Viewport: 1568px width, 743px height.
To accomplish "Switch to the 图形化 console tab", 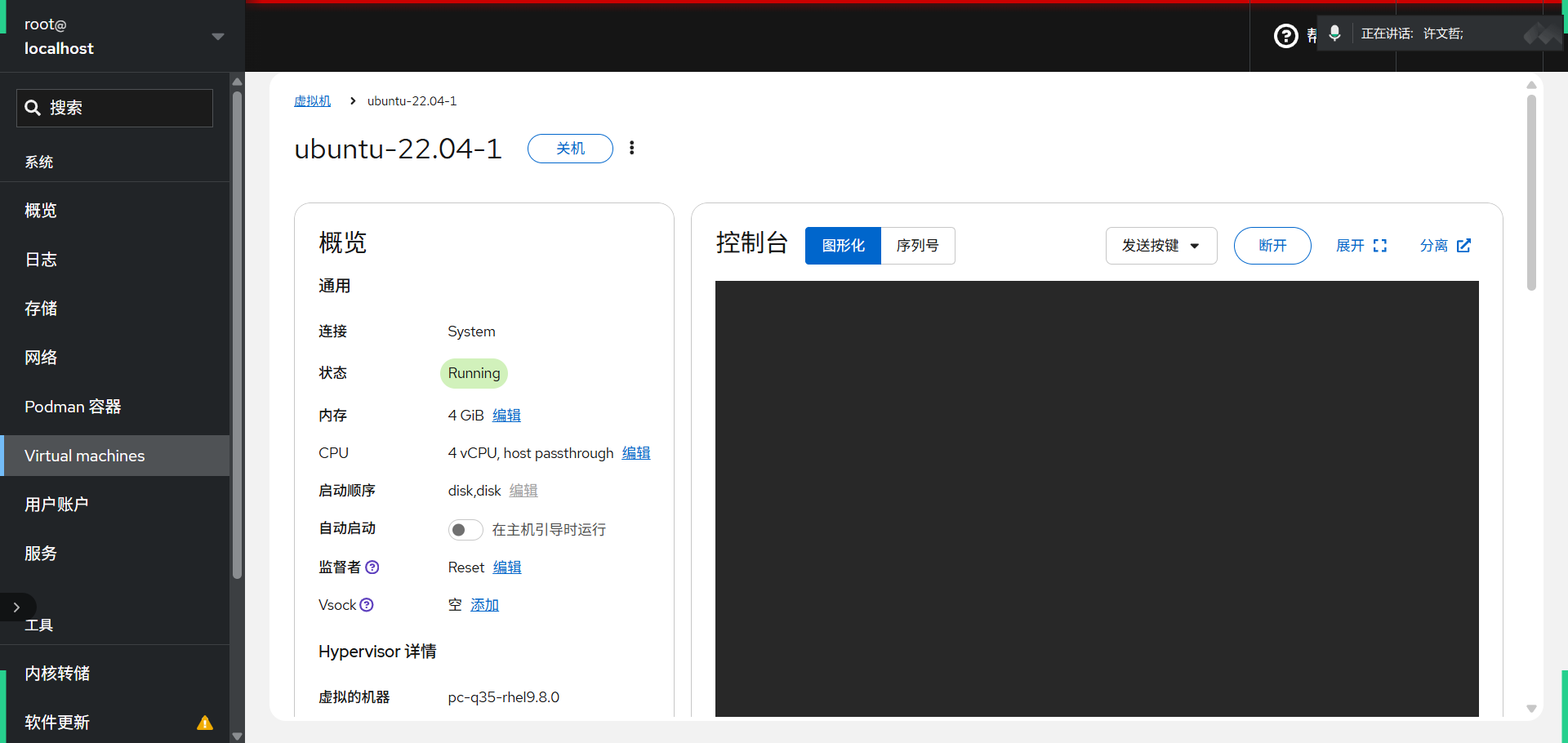I will (843, 246).
